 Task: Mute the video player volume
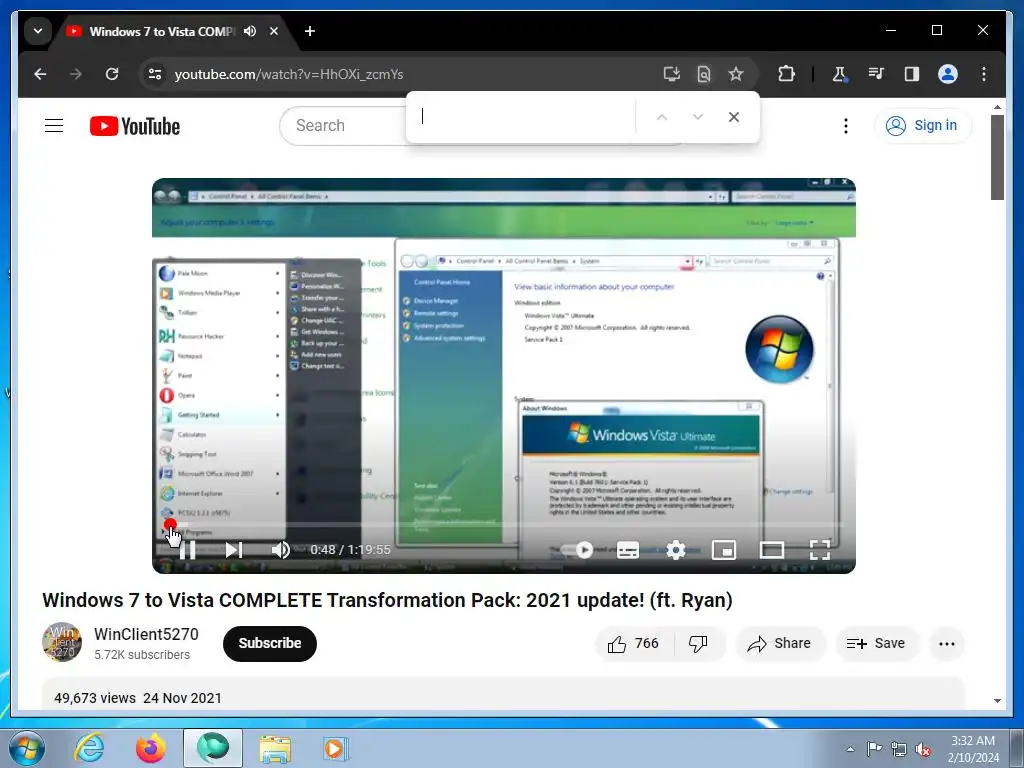pyautogui.click(x=281, y=550)
